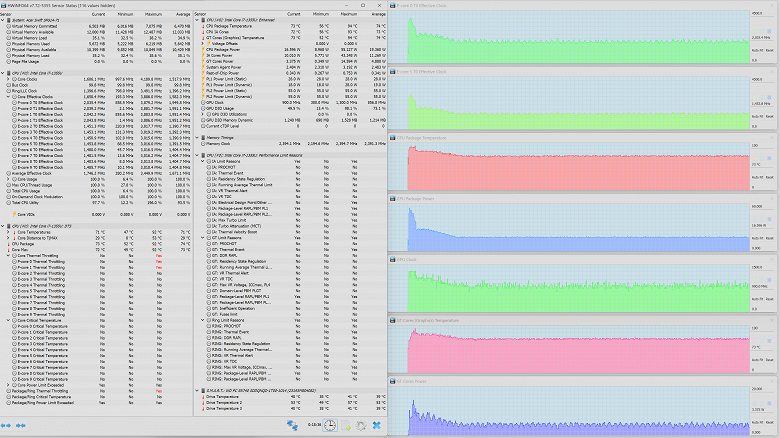780x438 pixels.
Task: Expand the Core Temperatures row
Action: pos(8,232)
